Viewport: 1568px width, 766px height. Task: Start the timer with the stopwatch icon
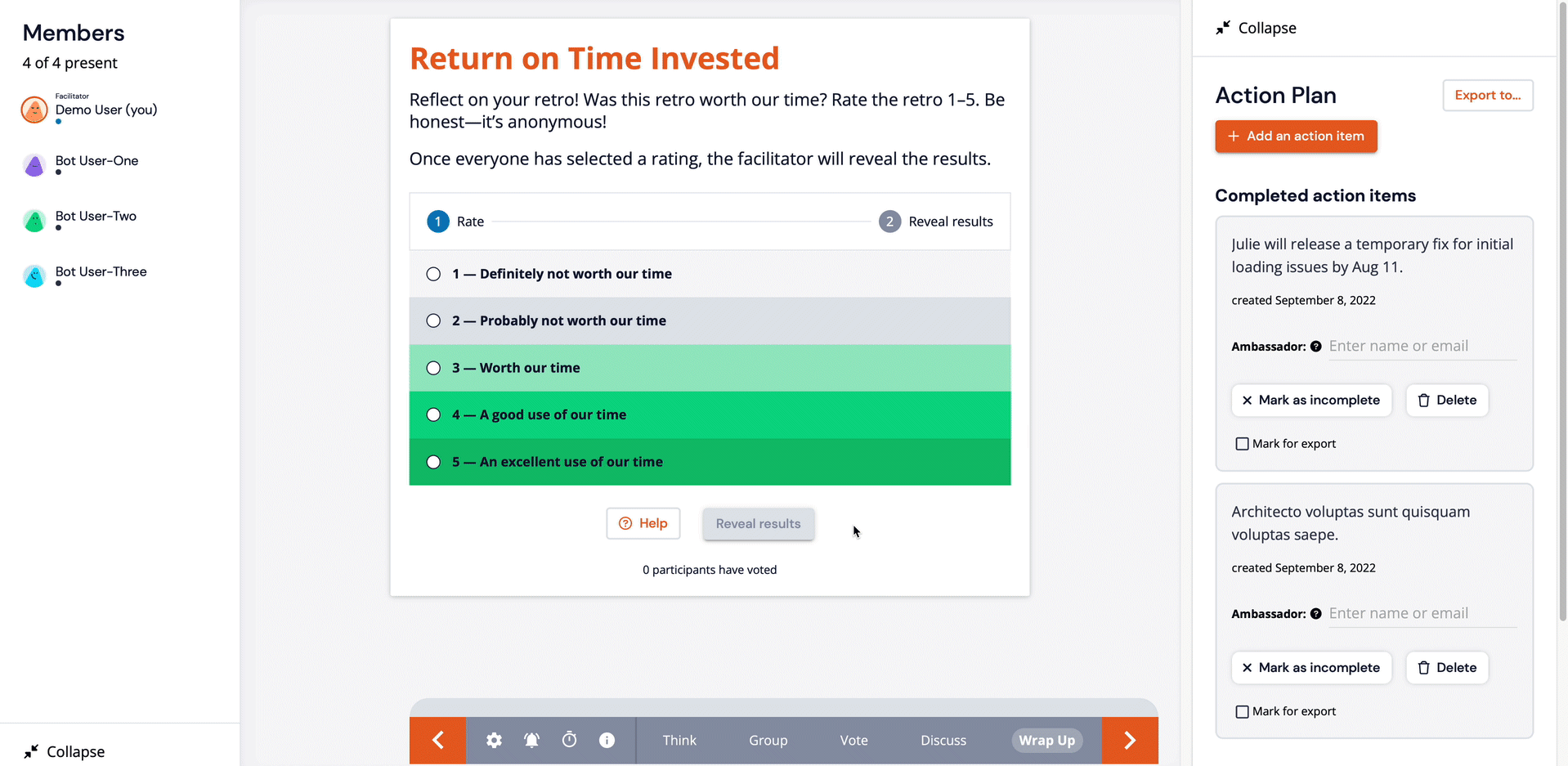tap(569, 740)
